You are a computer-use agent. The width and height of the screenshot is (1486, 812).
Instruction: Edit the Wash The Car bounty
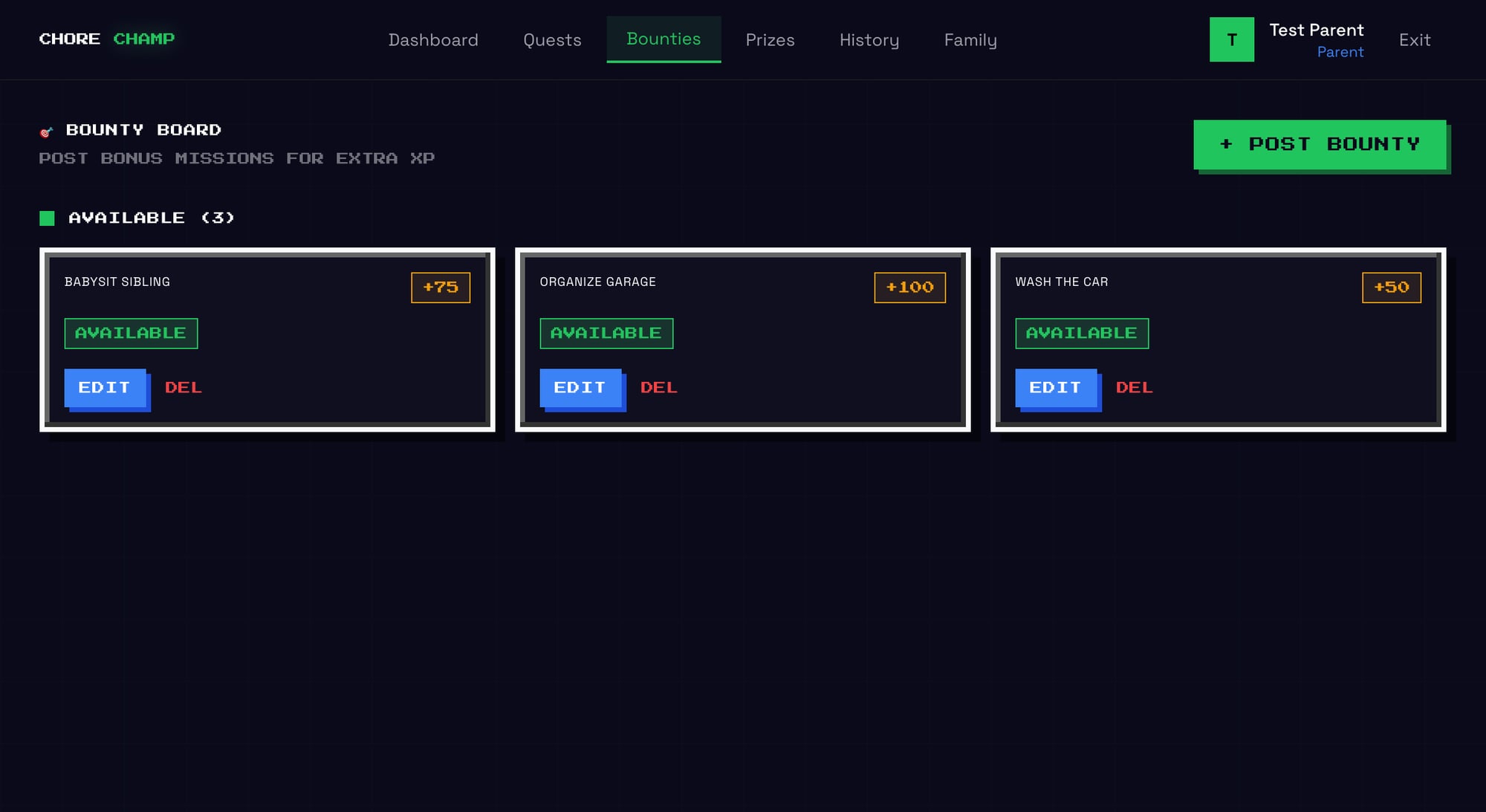click(1056, 387)
